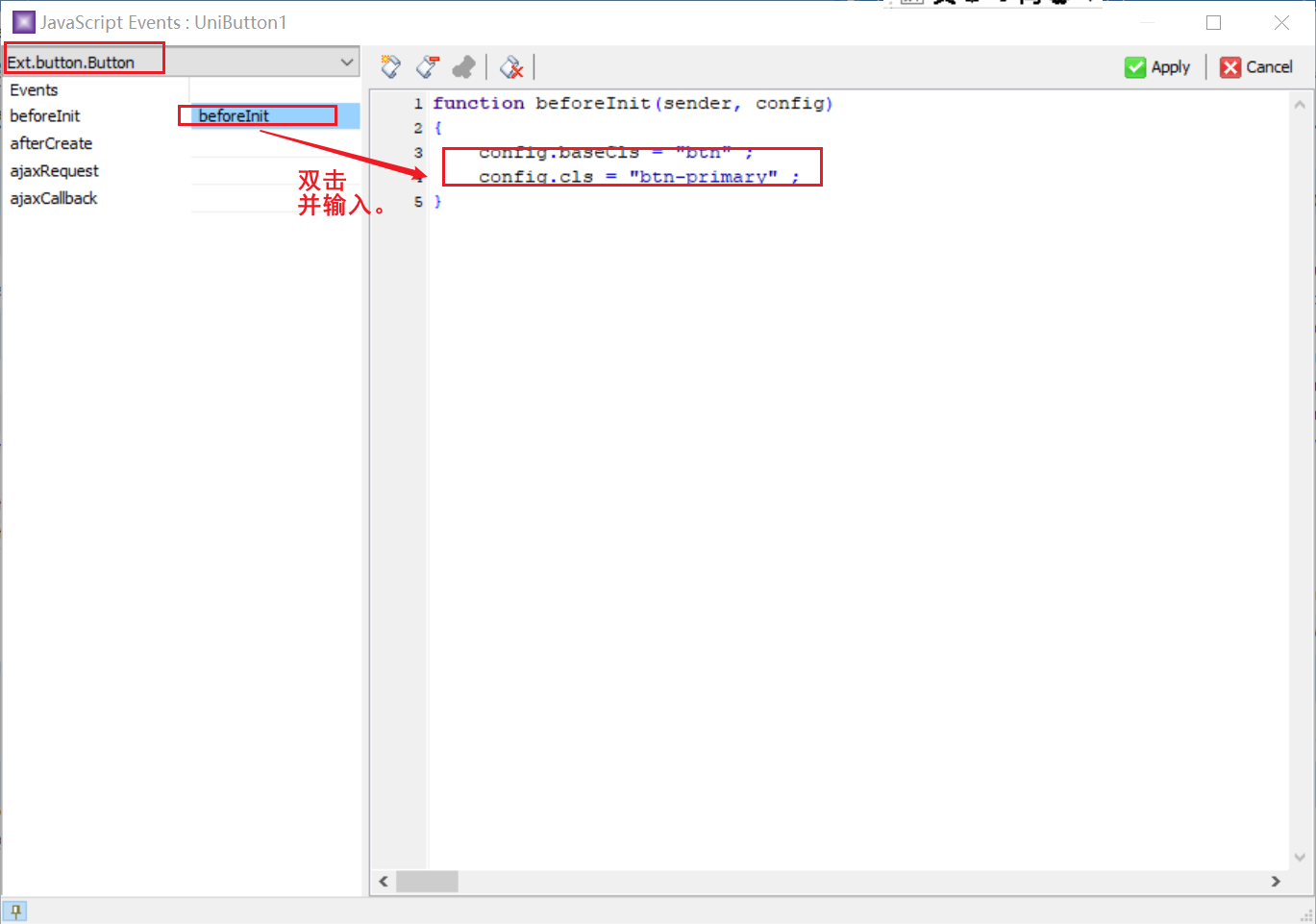Select the ajaxRequest event row

55,170
